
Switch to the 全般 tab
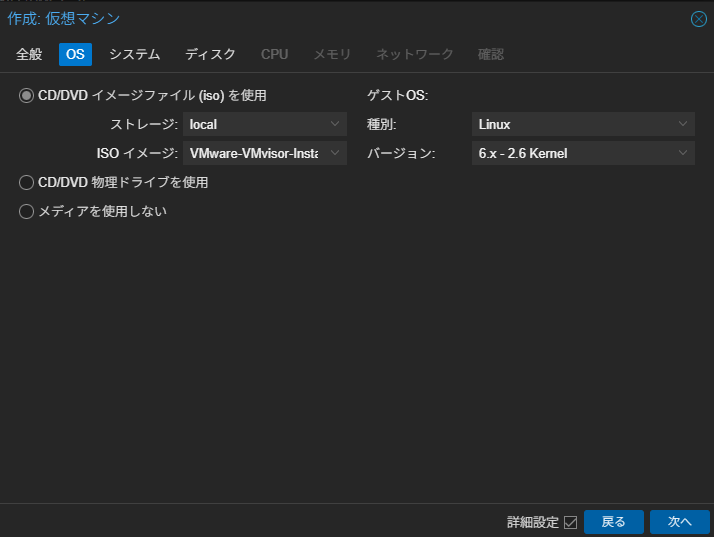click(x=29, y=54)
